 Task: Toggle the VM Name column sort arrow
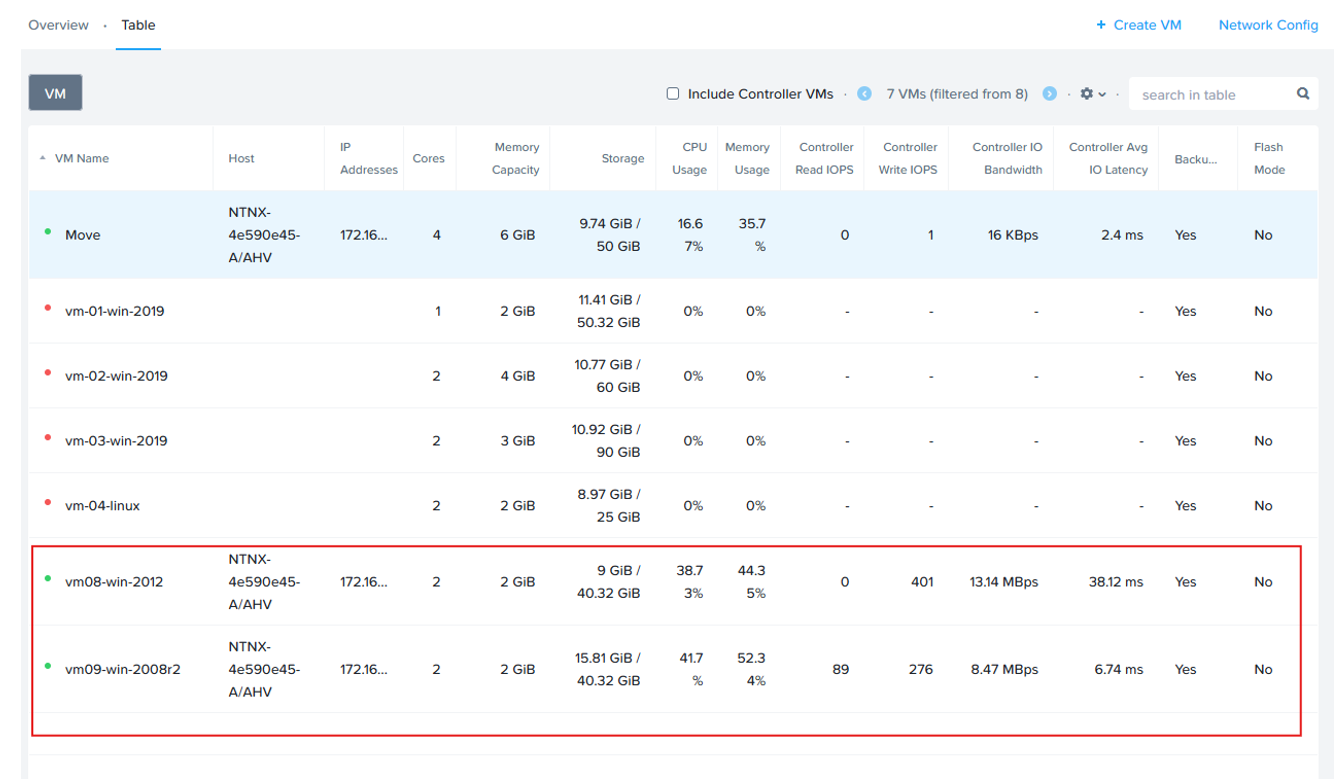coord(43,159)
